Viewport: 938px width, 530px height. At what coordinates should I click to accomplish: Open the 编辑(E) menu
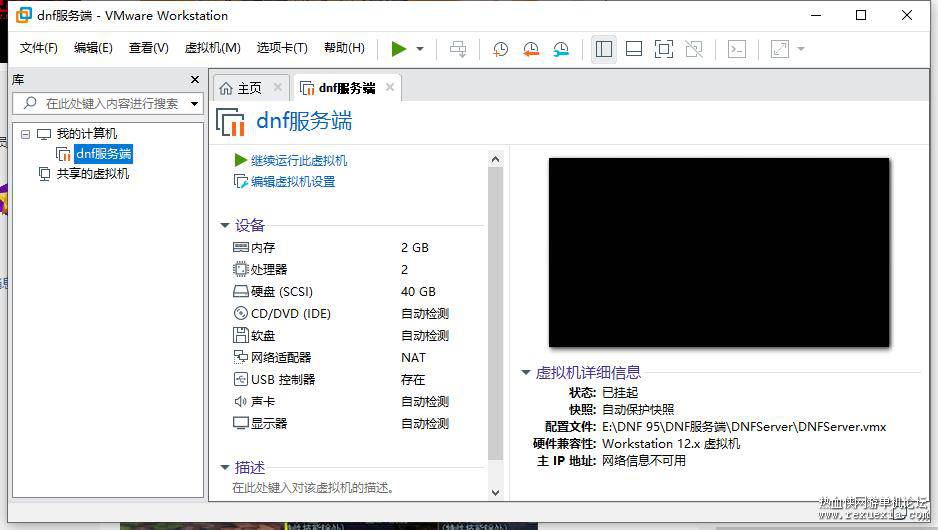pyautogui.click(x=93, y=48)
